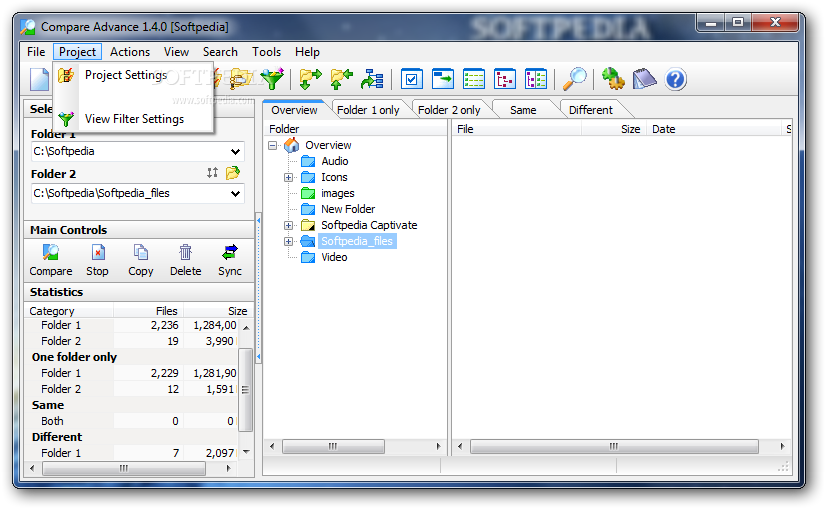This screenshot has height=509, width=826.
Task: Click the green gear tools toolbar icon
Action: (x=613, y=79)
